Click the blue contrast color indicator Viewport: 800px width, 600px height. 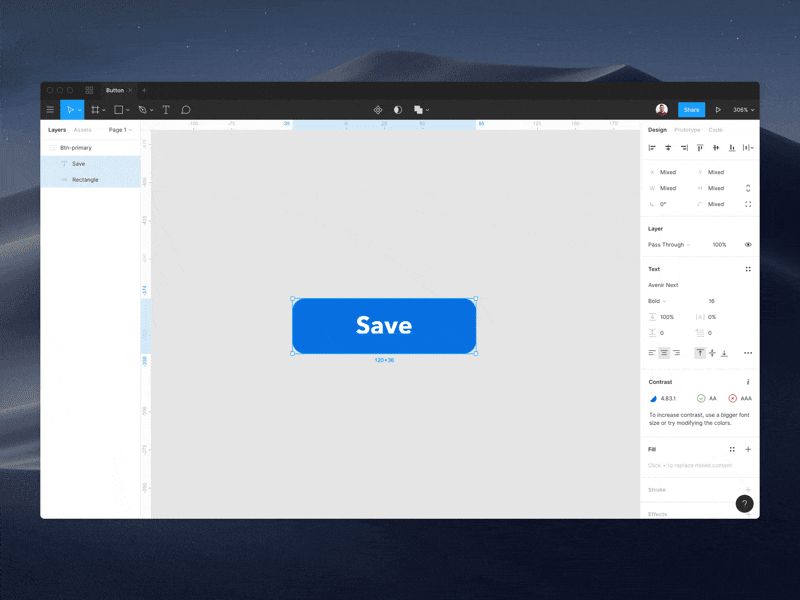[x=653, y=399]
